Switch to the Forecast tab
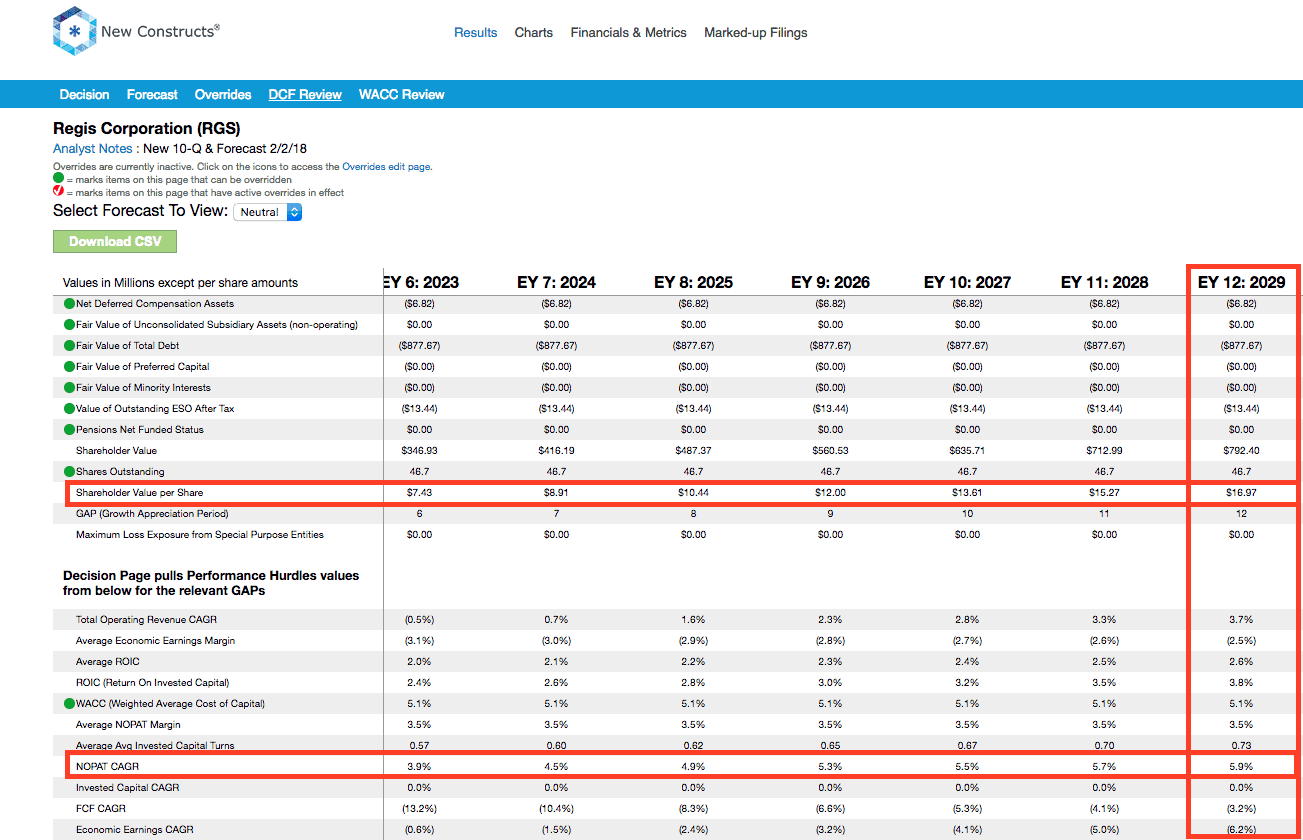1303x840 pixels. click(x=152, y=95)
